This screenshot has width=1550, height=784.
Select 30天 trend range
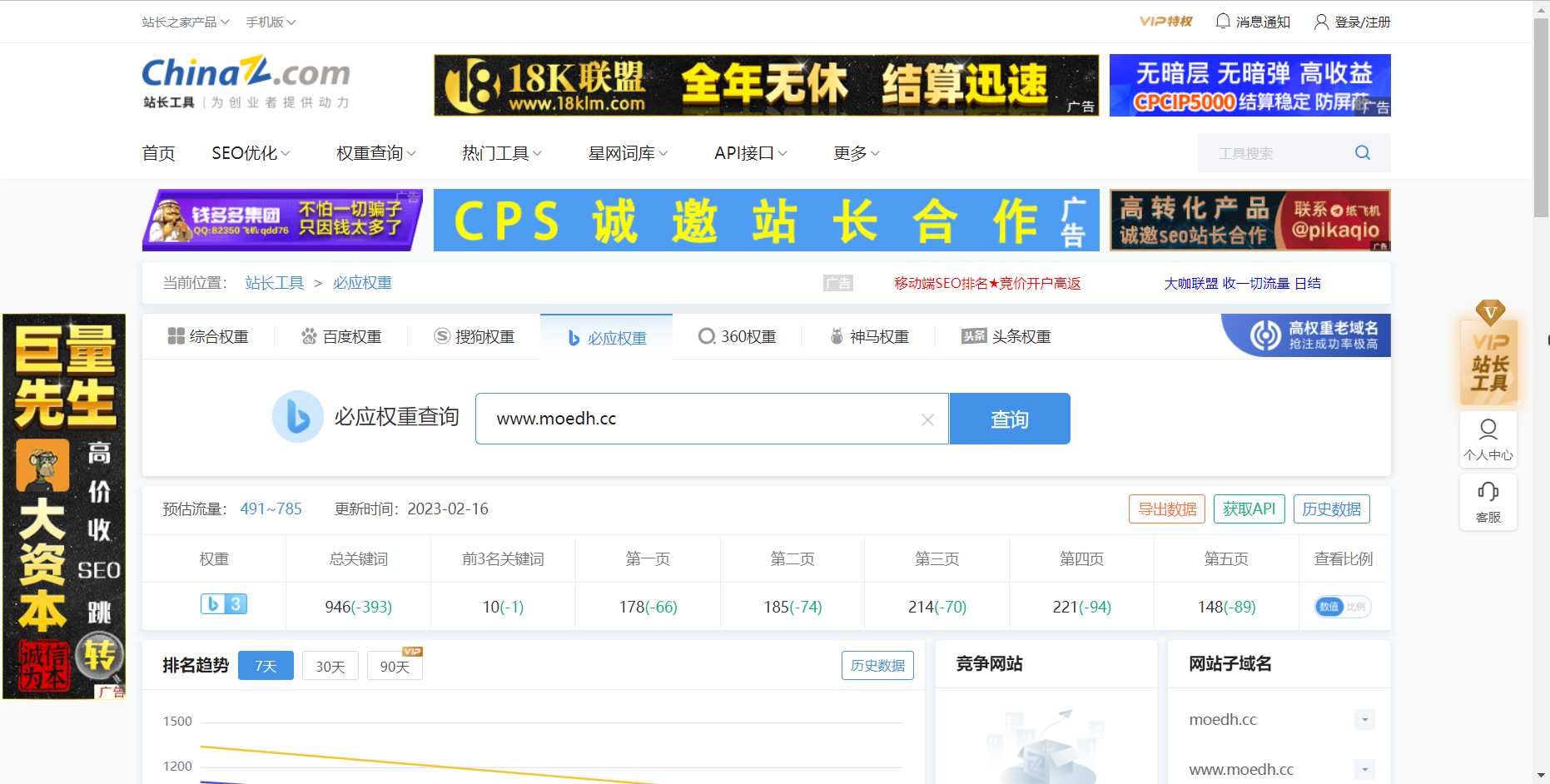pyautogui.click(x=330, y=666)
